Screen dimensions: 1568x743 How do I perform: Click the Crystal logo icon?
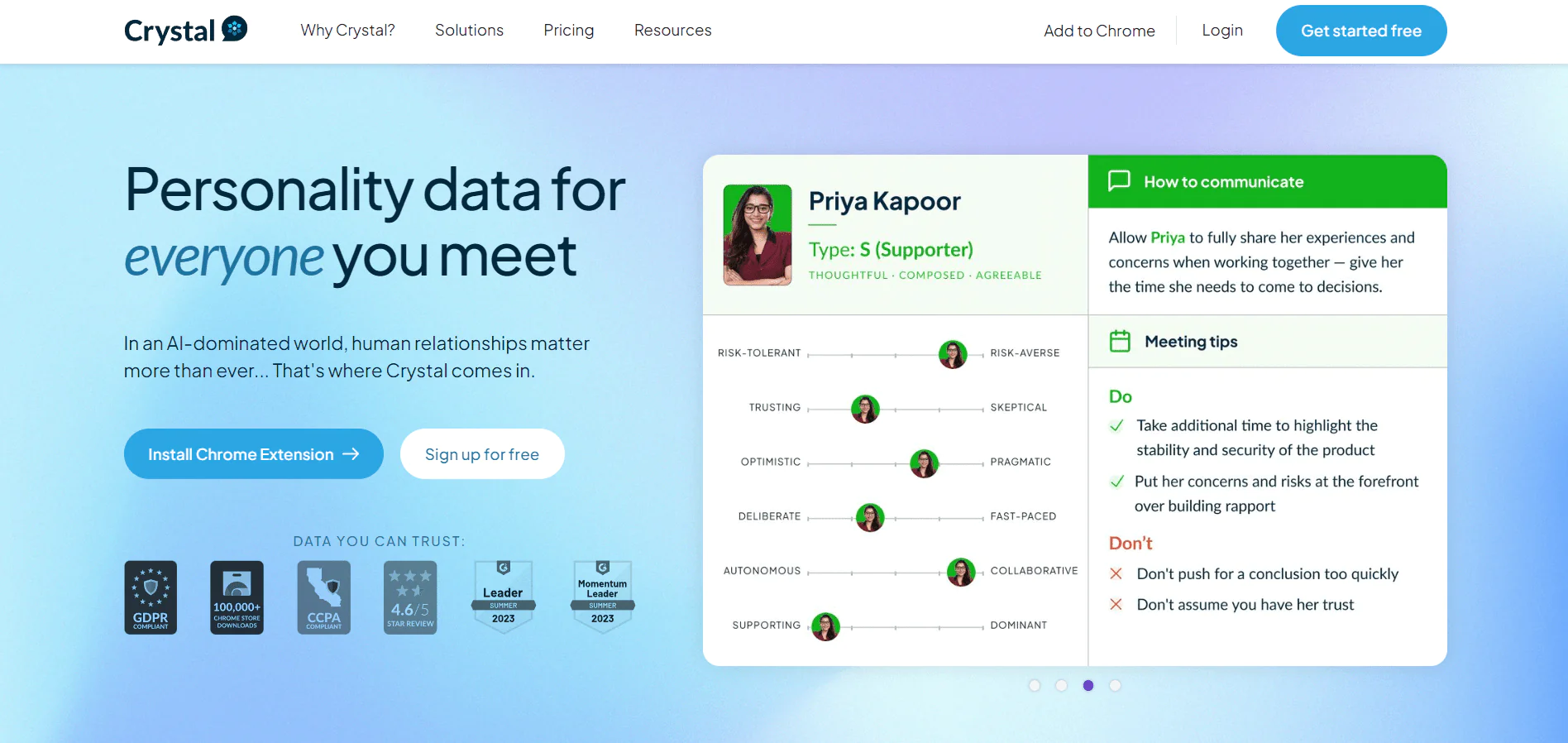click(235, 29)
